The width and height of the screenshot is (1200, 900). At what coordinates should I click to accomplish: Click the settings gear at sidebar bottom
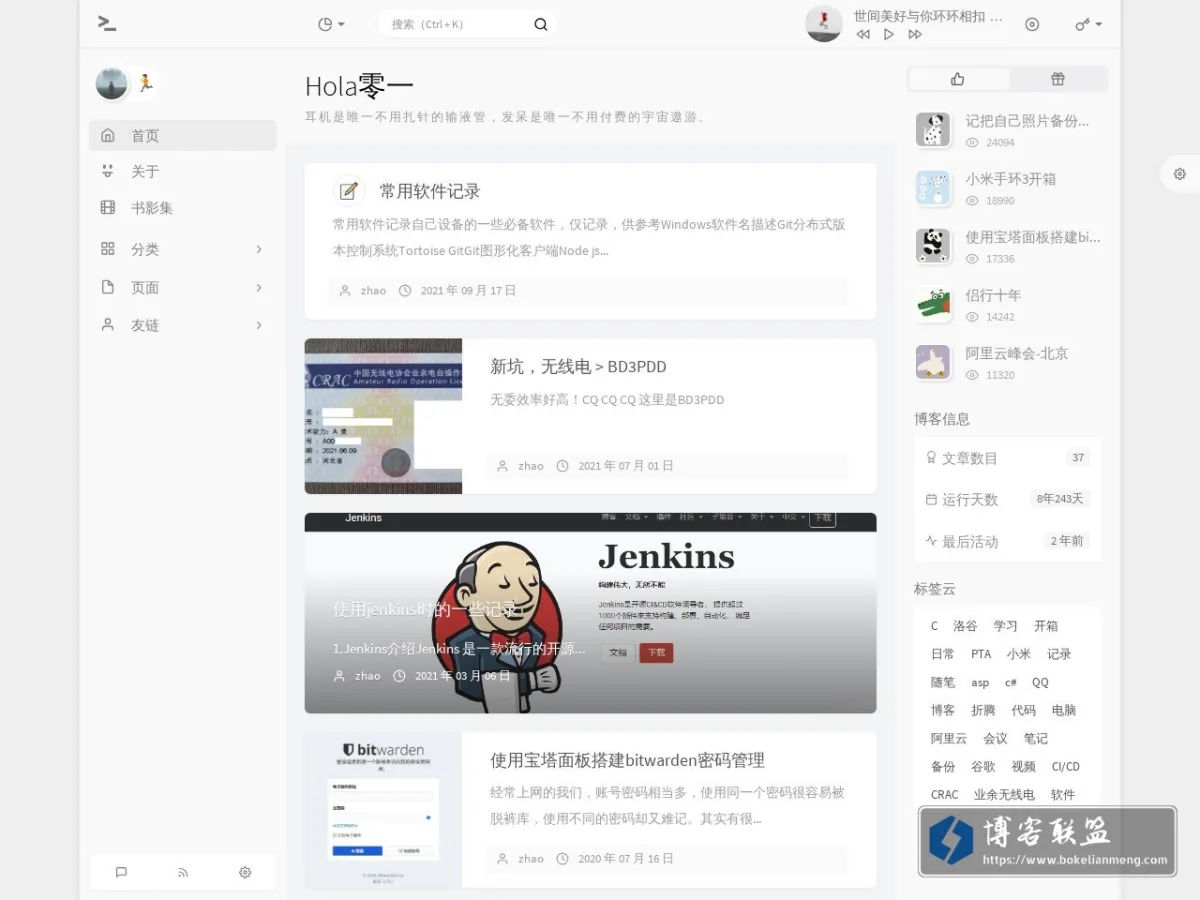pos(245,872)
